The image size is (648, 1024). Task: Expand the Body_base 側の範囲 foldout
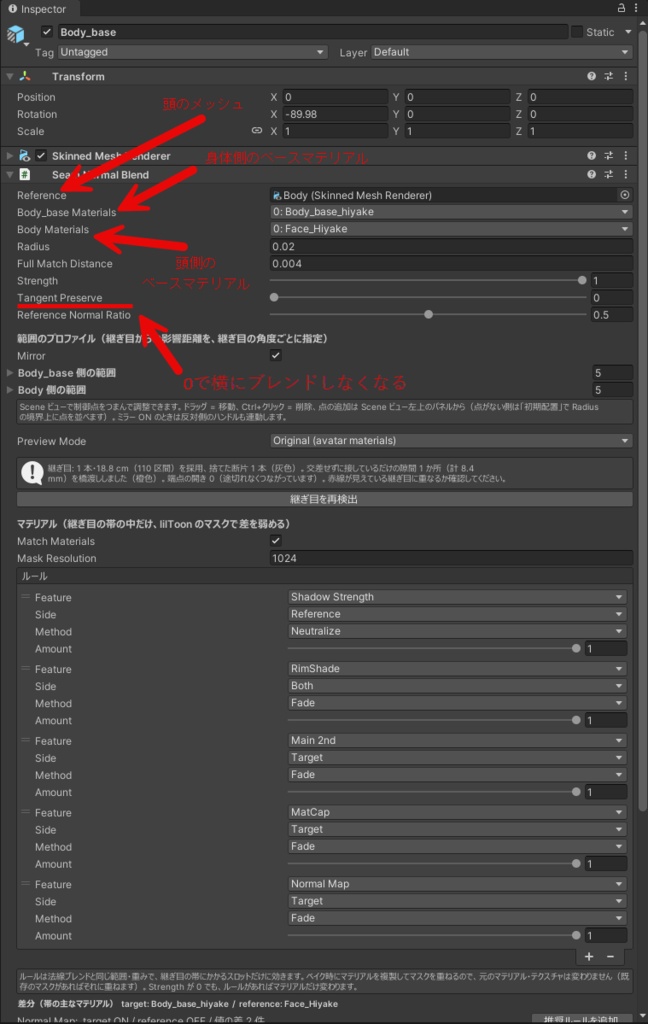(10, 373)
